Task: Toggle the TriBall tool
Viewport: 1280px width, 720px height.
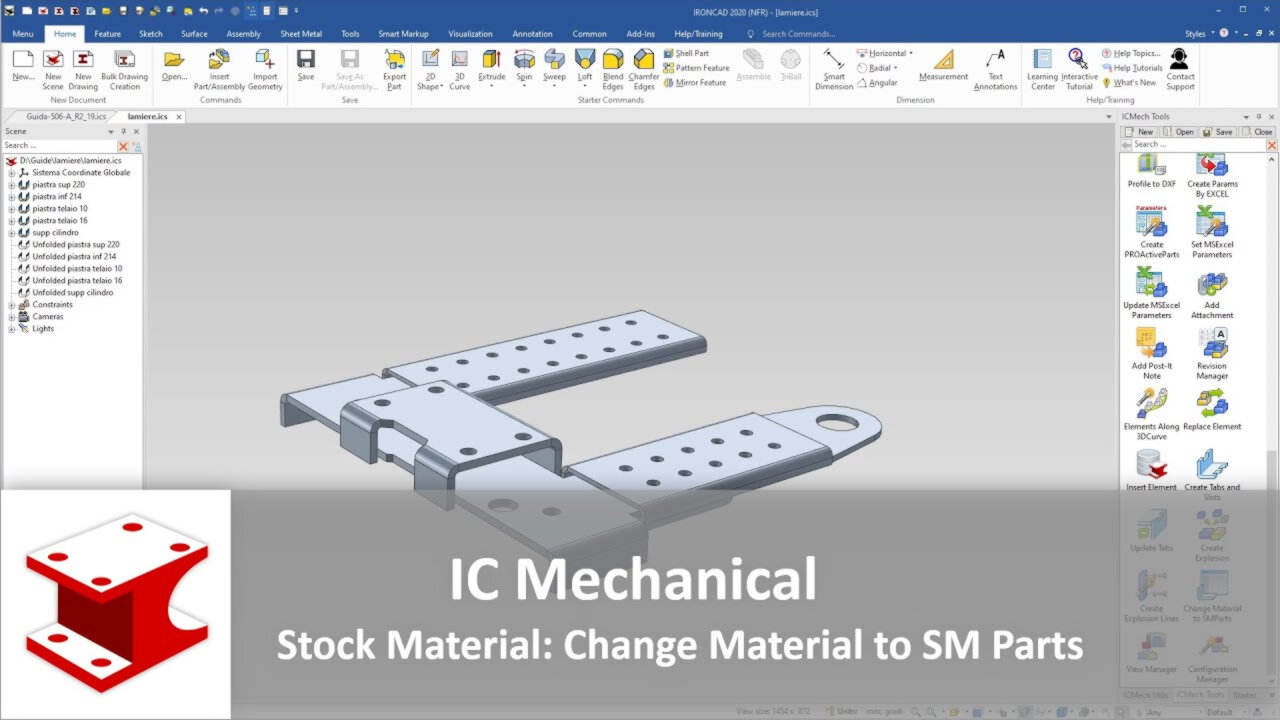Action: coord(790,66)
